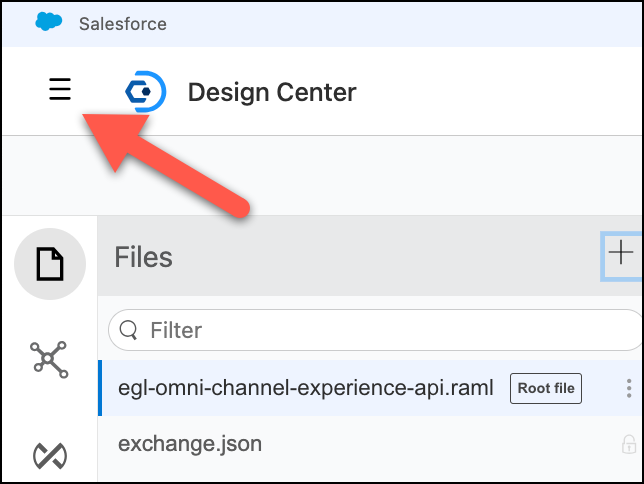644x484 pixels.
Task: Select the Files document icon in sidebar
Action: (49, 264)
